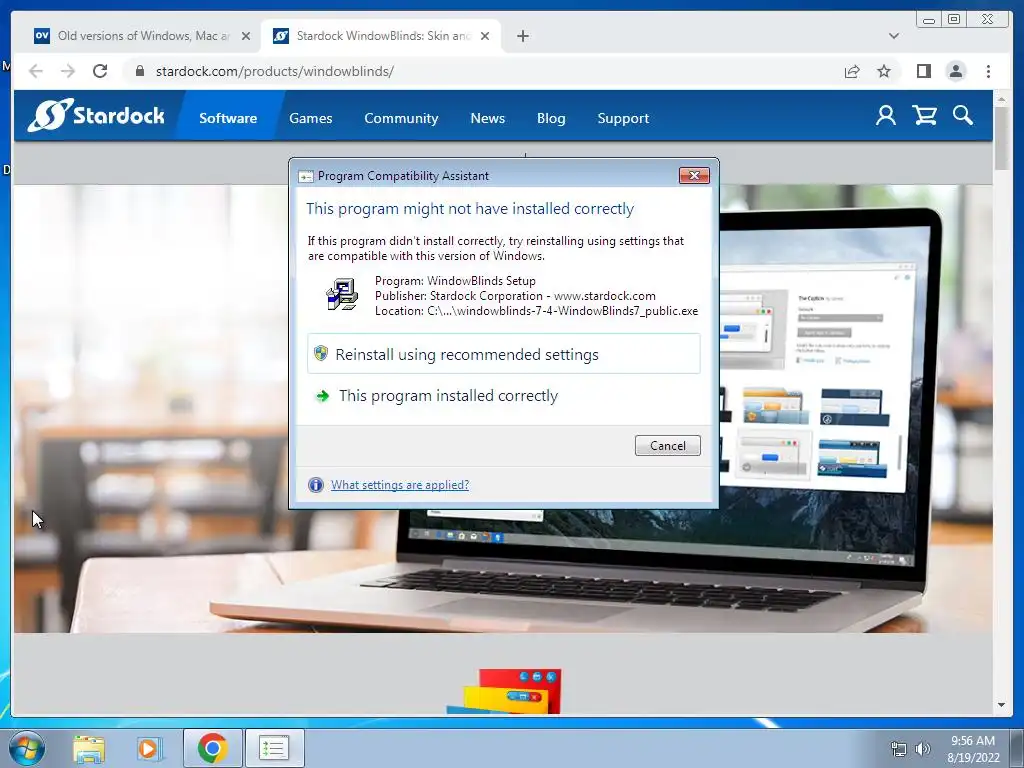Close the Old versions of Windows tab
Image resolution: width=1024 pixels, height=768 pixels.
(246, 36)
